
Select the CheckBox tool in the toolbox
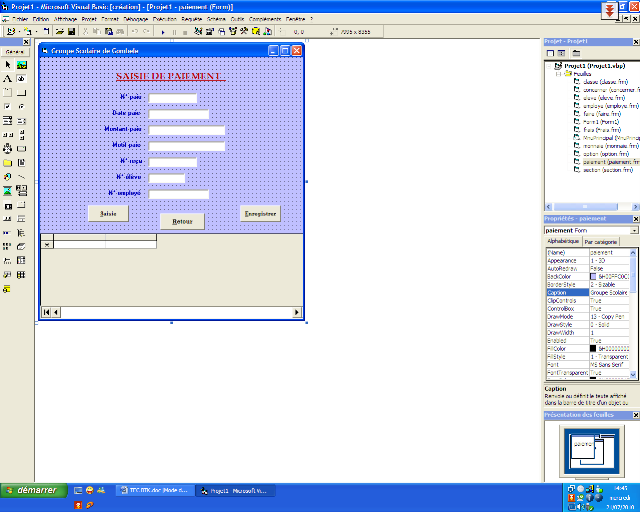click(x=7, y=106)
